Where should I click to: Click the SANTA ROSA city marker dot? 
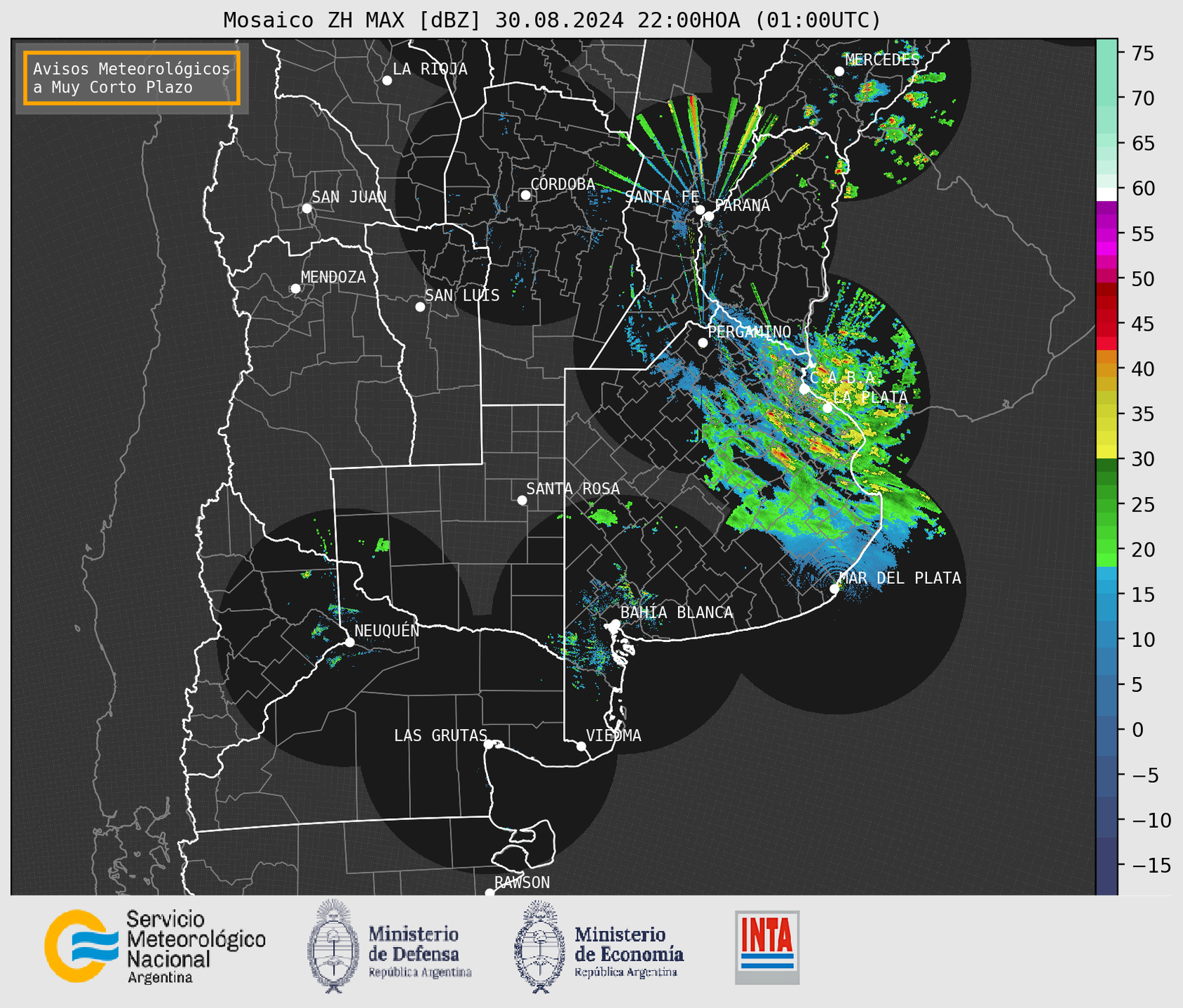coord(522,500)
